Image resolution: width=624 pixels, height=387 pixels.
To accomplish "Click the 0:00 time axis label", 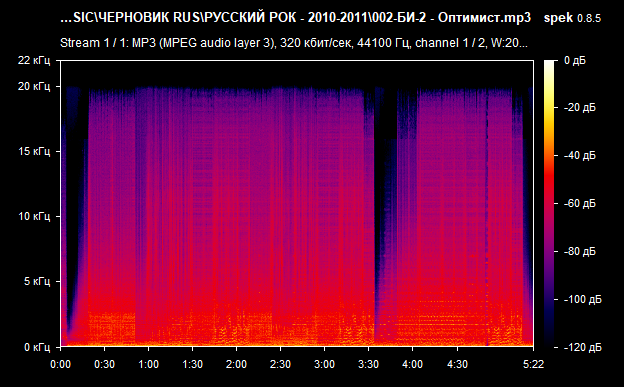I will point(60,364).
